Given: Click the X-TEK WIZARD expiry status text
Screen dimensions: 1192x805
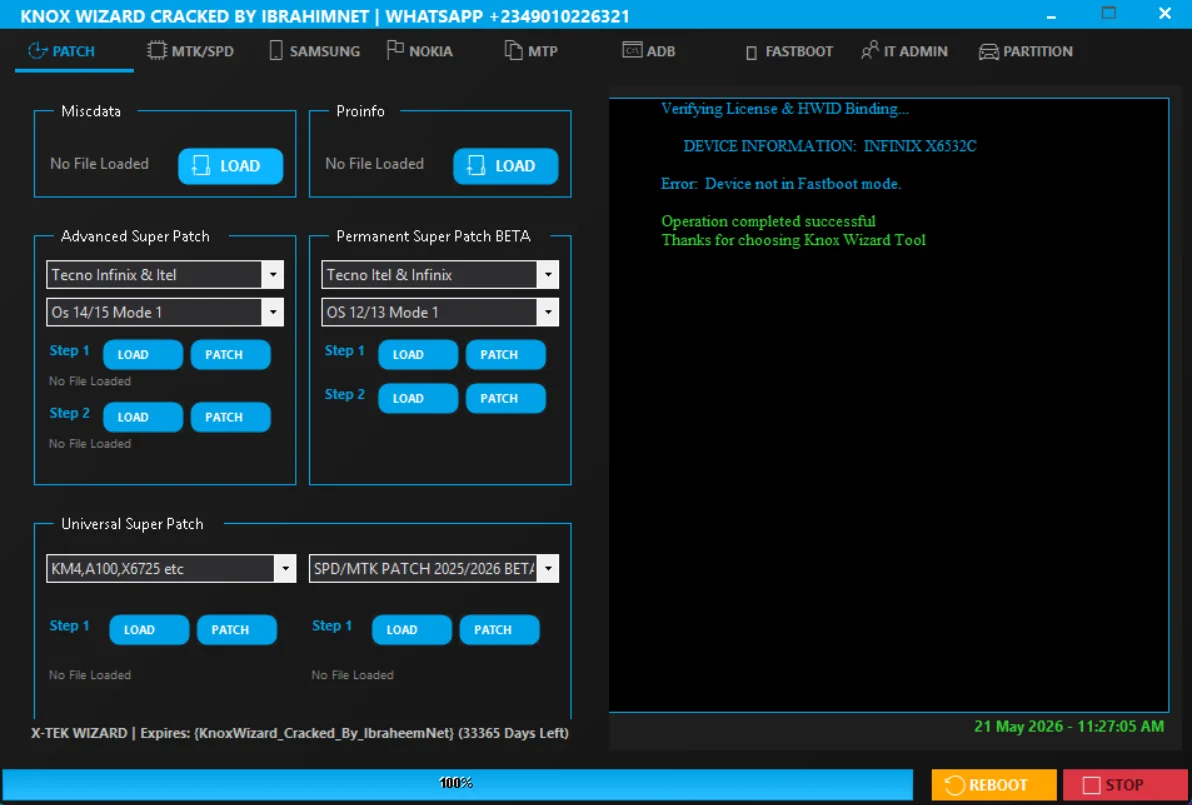Looking at the screenshot, I should [x=300, y=733].
